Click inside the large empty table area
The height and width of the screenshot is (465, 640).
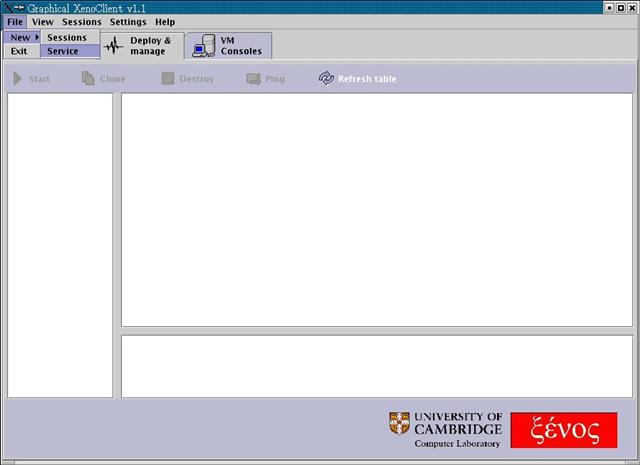(376, 209)
